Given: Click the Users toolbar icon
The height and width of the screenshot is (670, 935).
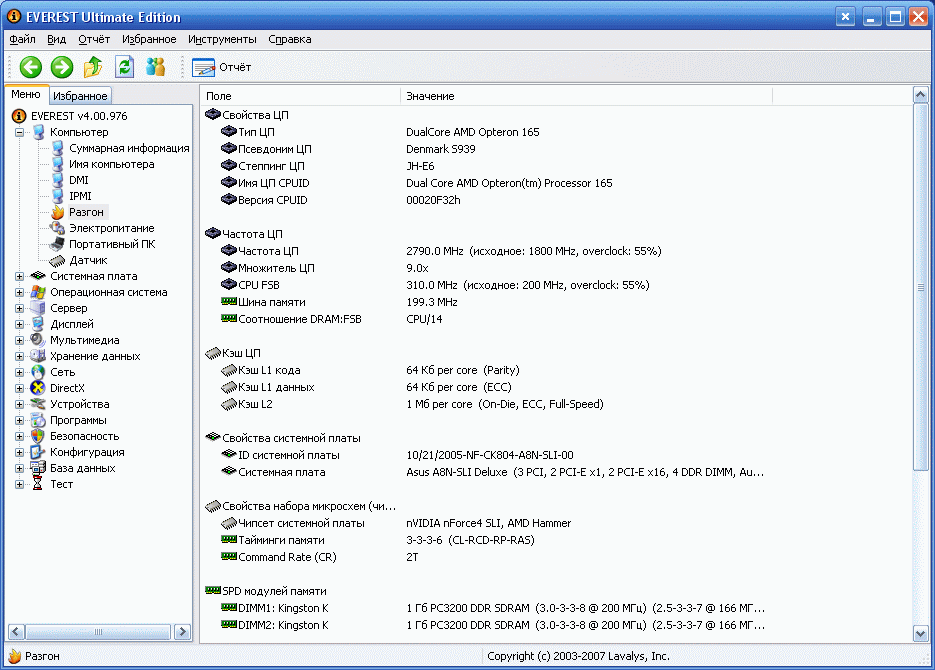Looking at the screenshot, I should point(155,67).
